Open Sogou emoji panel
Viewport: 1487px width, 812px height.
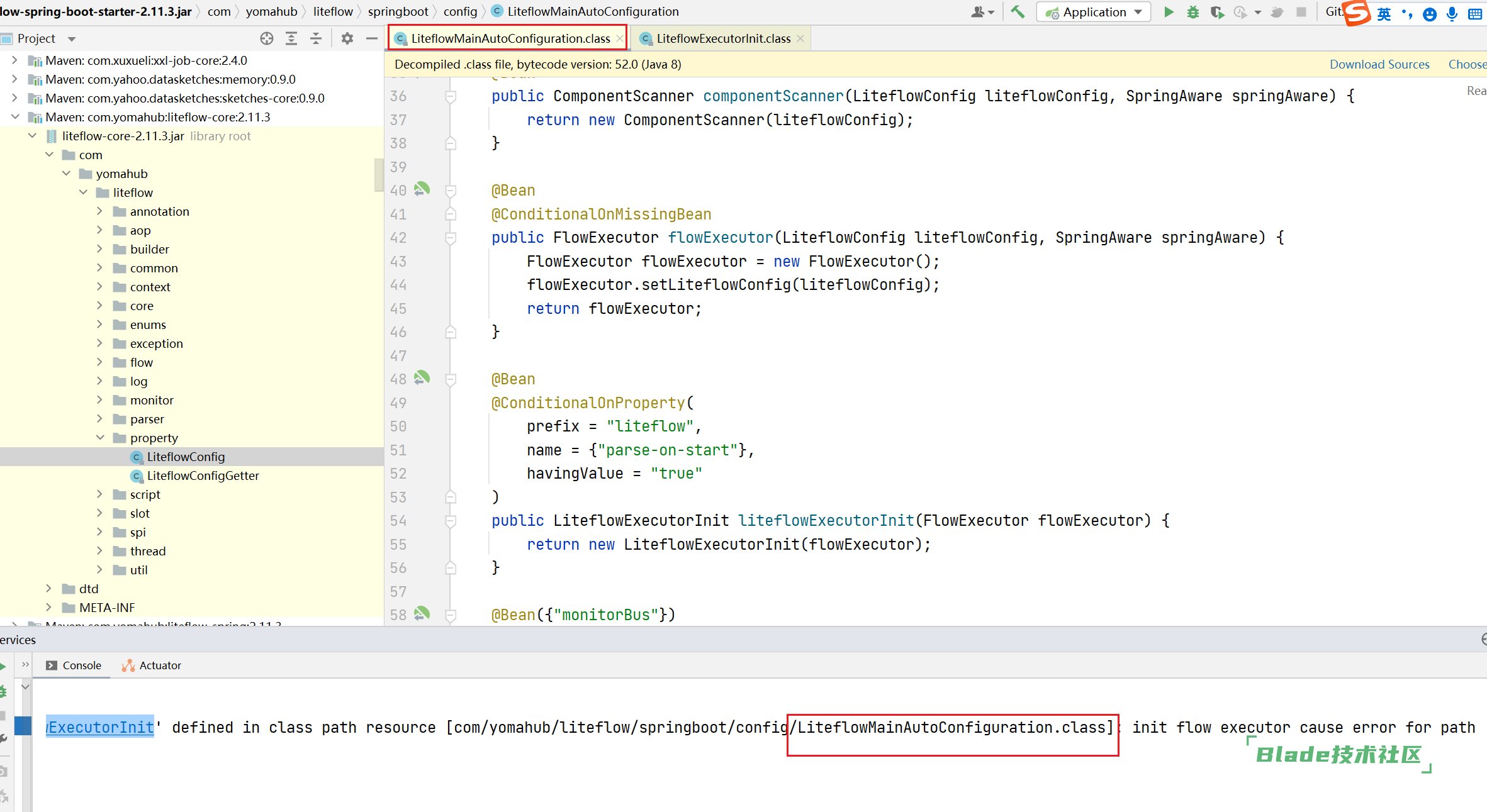pos(1430,14)
